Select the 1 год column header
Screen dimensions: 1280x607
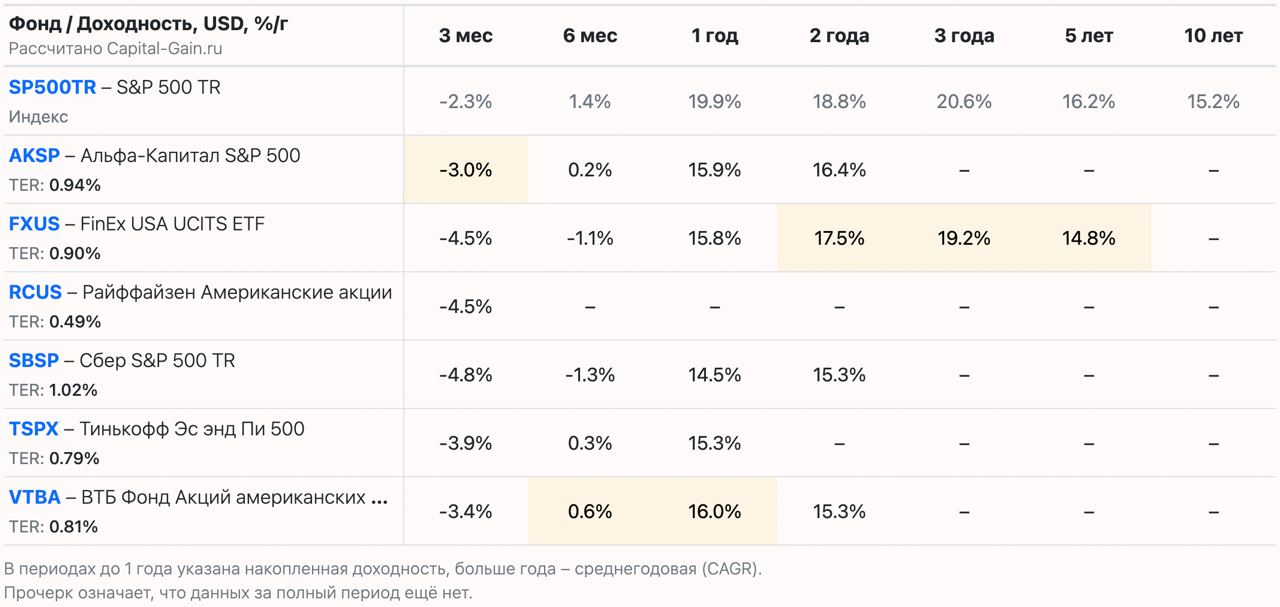(x=715, y=36)
